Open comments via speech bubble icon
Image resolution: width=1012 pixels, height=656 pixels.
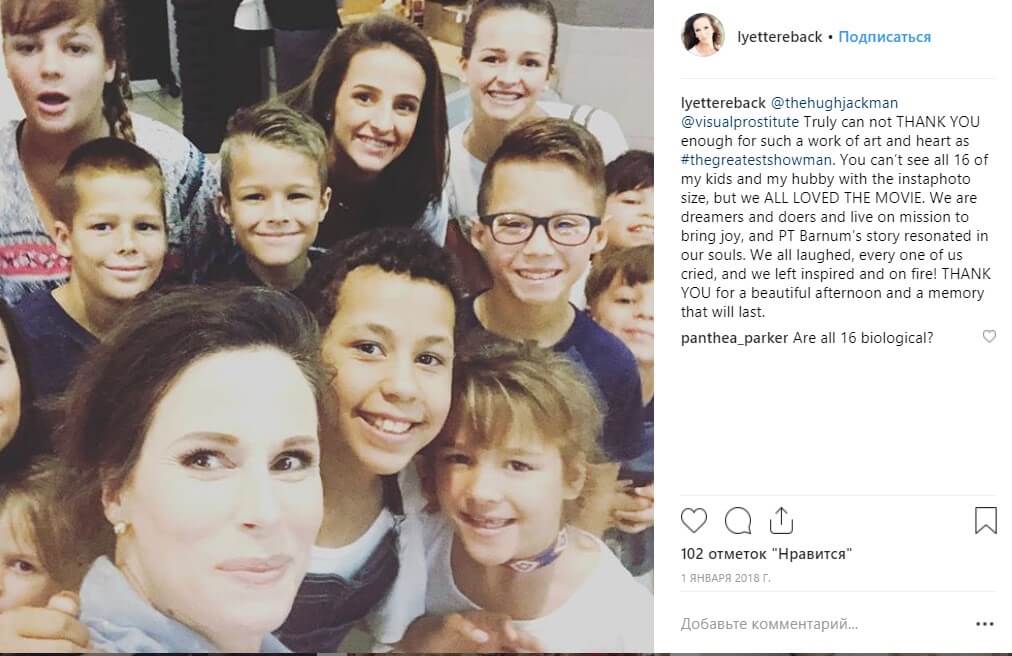pos(738,520)
